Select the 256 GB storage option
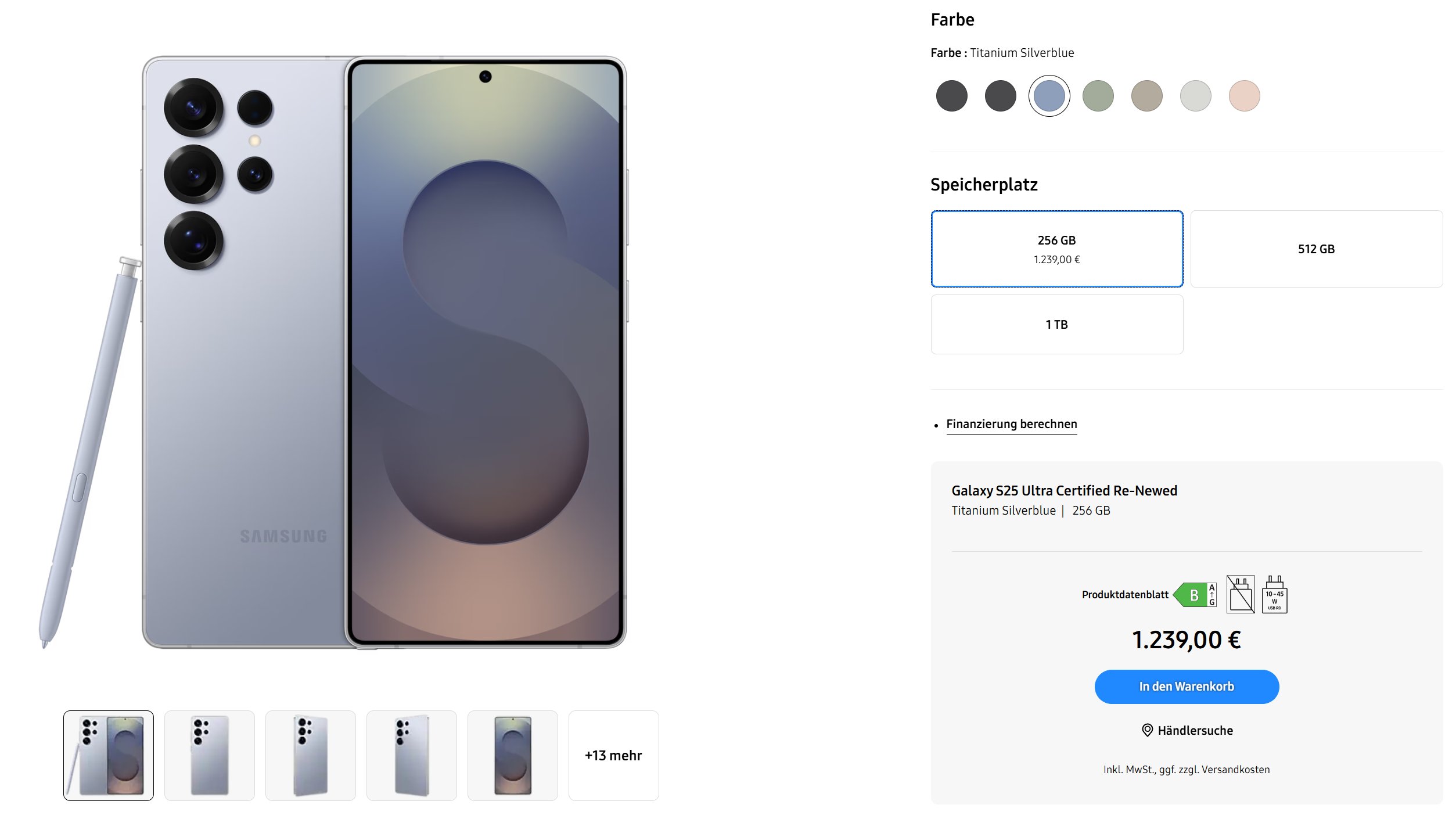 pos(1056,249)
